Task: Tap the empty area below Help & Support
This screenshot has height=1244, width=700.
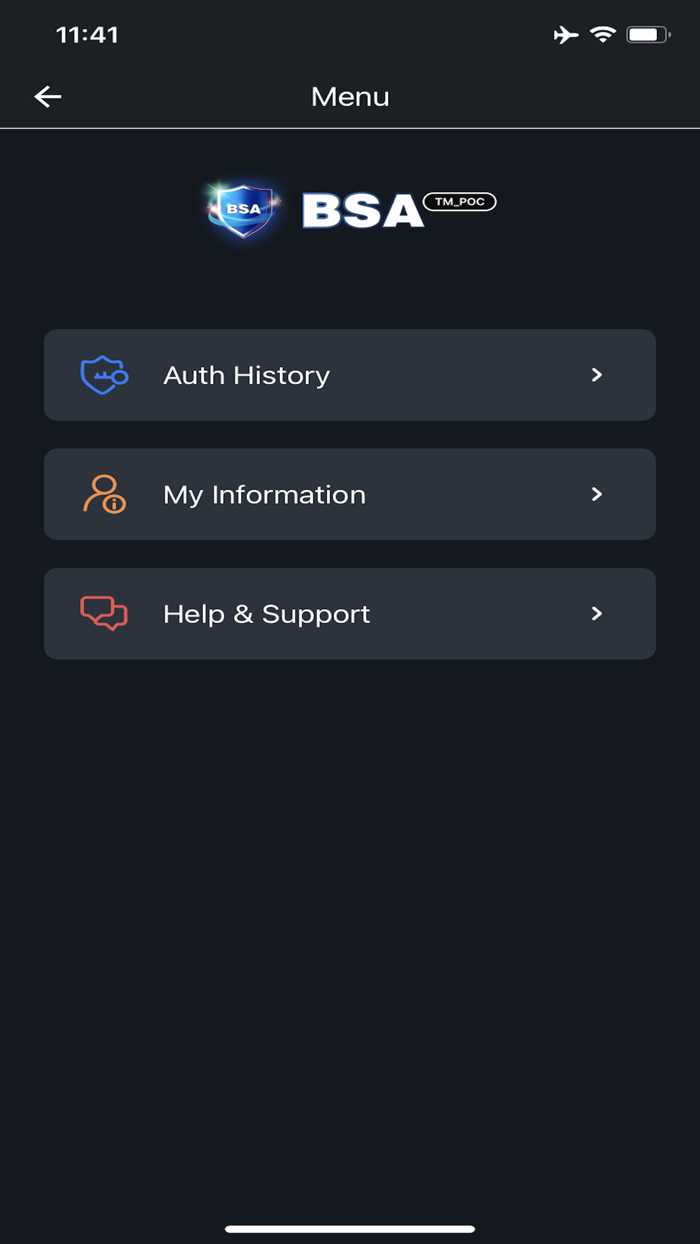Action: pos(350,900)
